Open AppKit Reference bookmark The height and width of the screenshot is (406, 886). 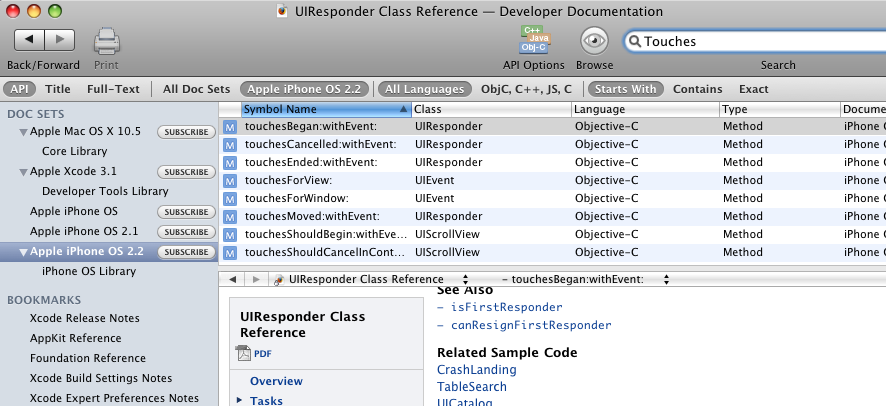[76, 338]
